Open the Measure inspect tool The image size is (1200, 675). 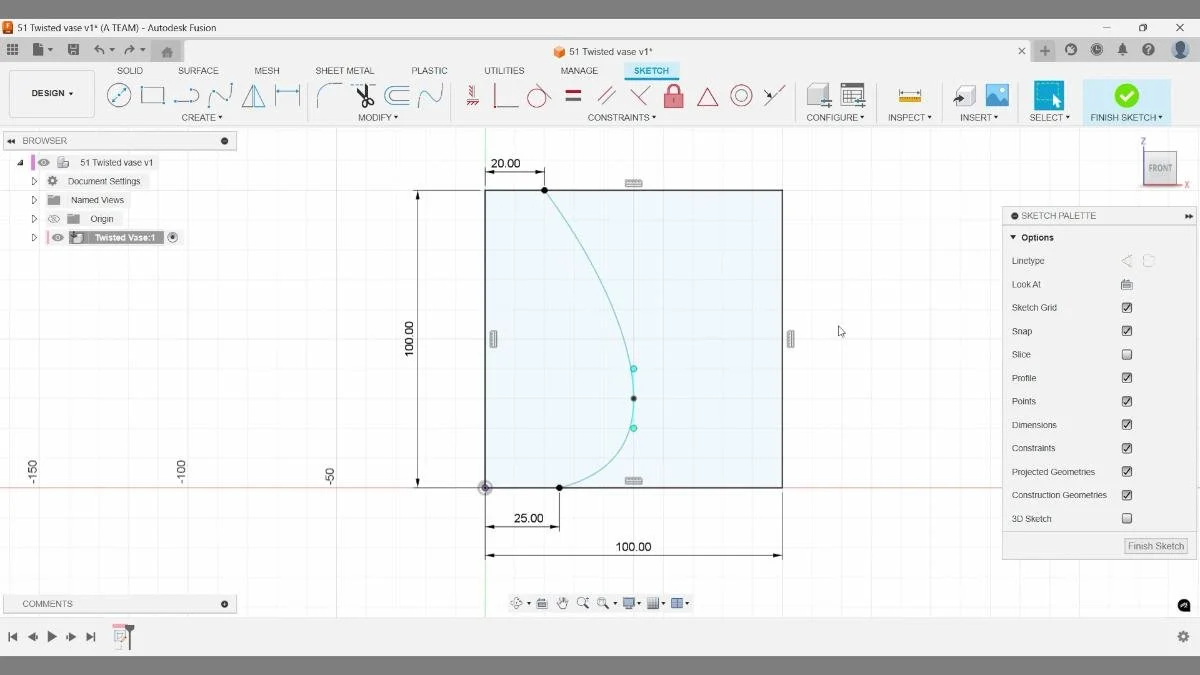[909, 96]
